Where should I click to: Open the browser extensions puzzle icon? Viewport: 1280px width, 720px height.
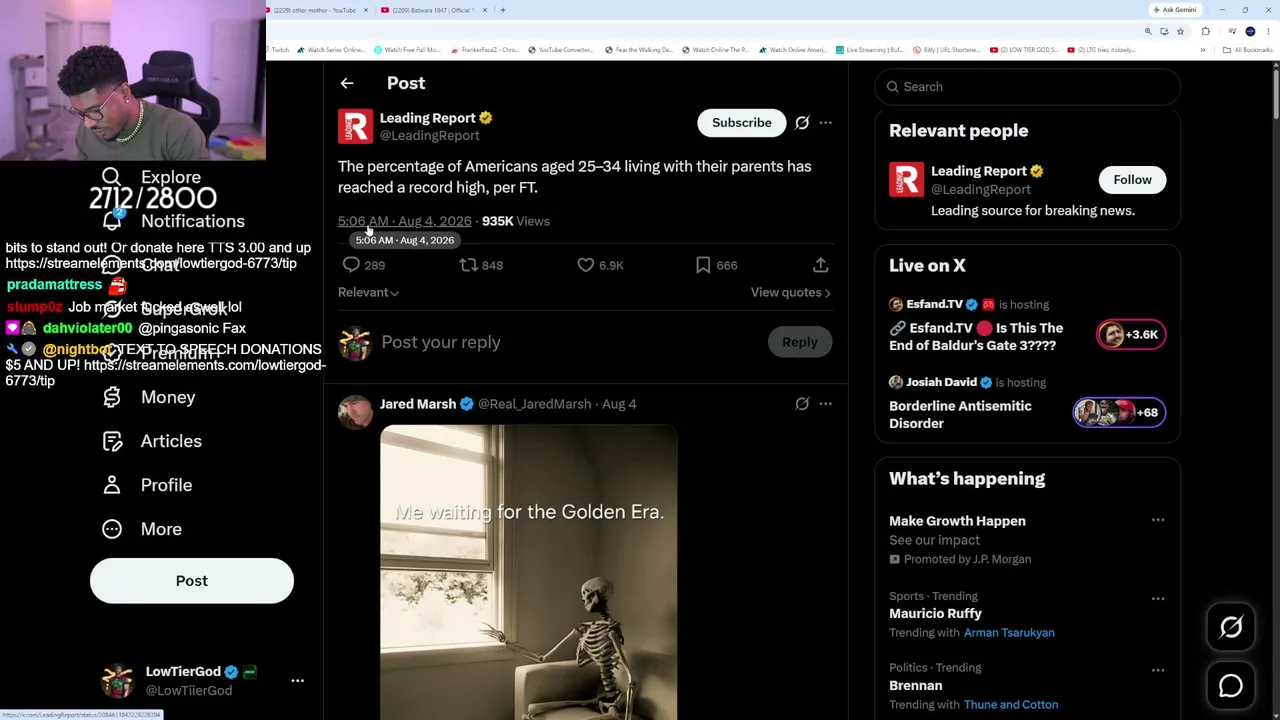[1205, 31]
